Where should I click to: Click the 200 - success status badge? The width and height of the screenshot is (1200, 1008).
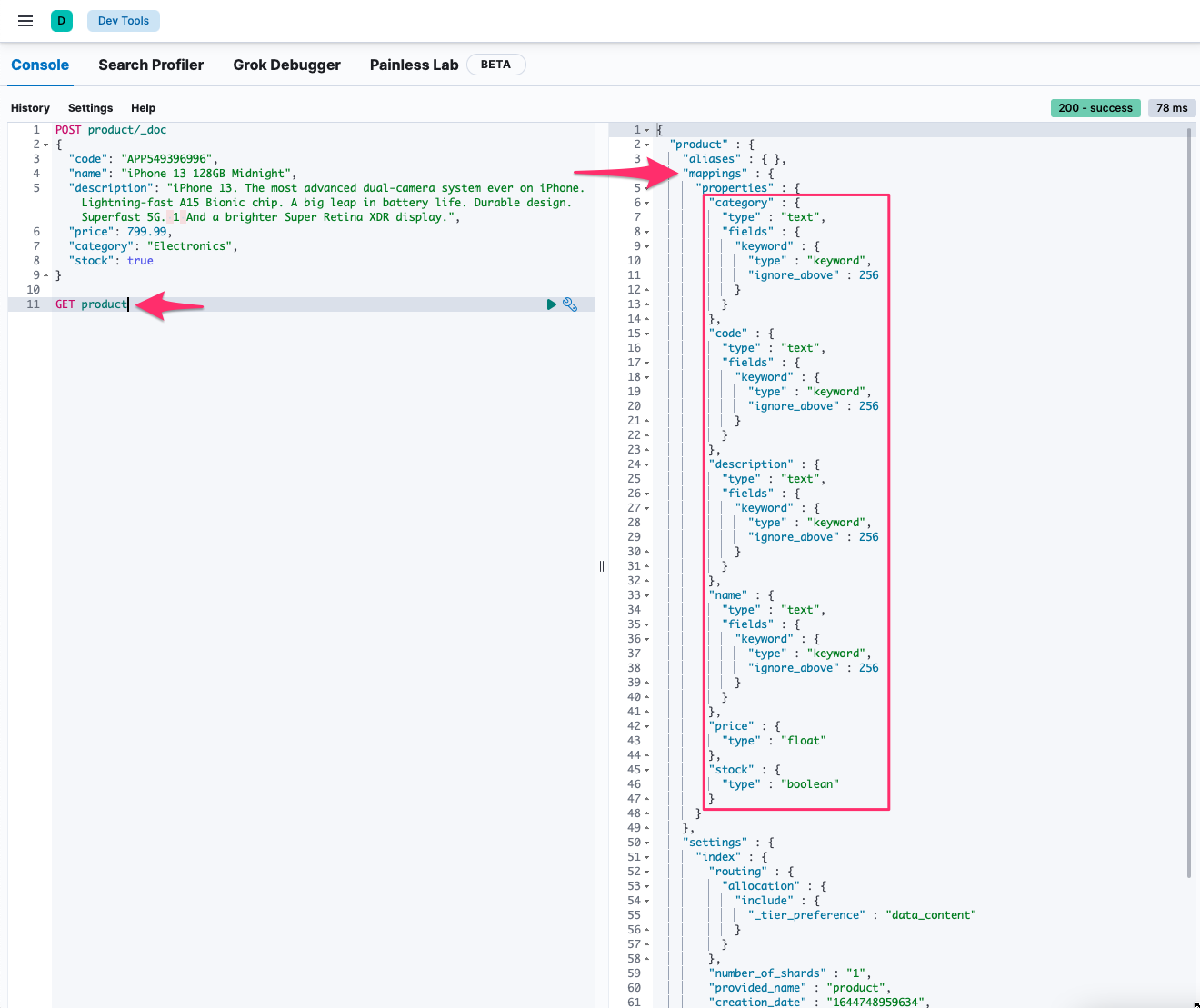click(x=1095, y=108)
